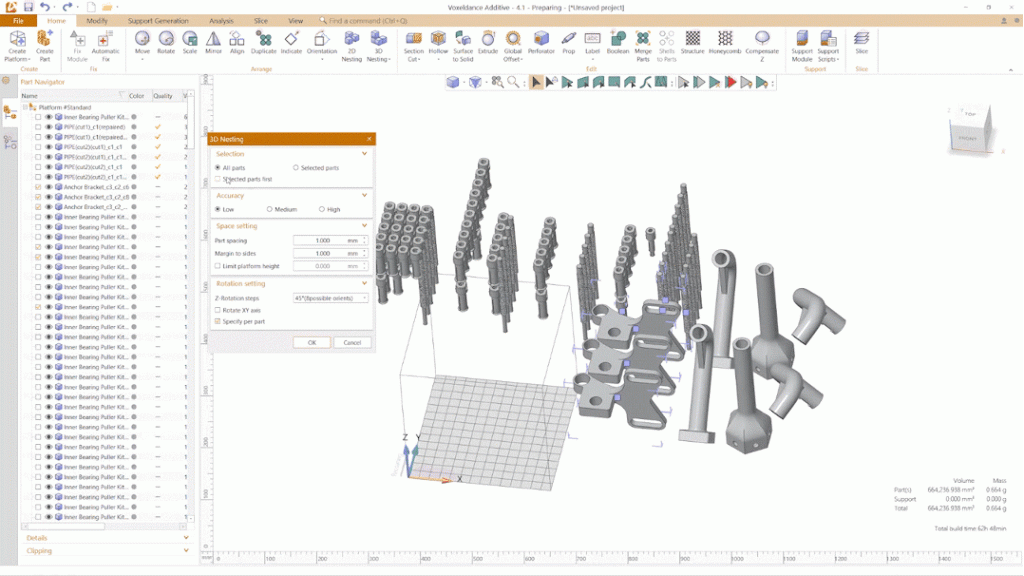Click OK in the 3D Nesting dialog
The width and height of the screenshot is (1024, 576).
pyautogui.click(x=310, y=341)
